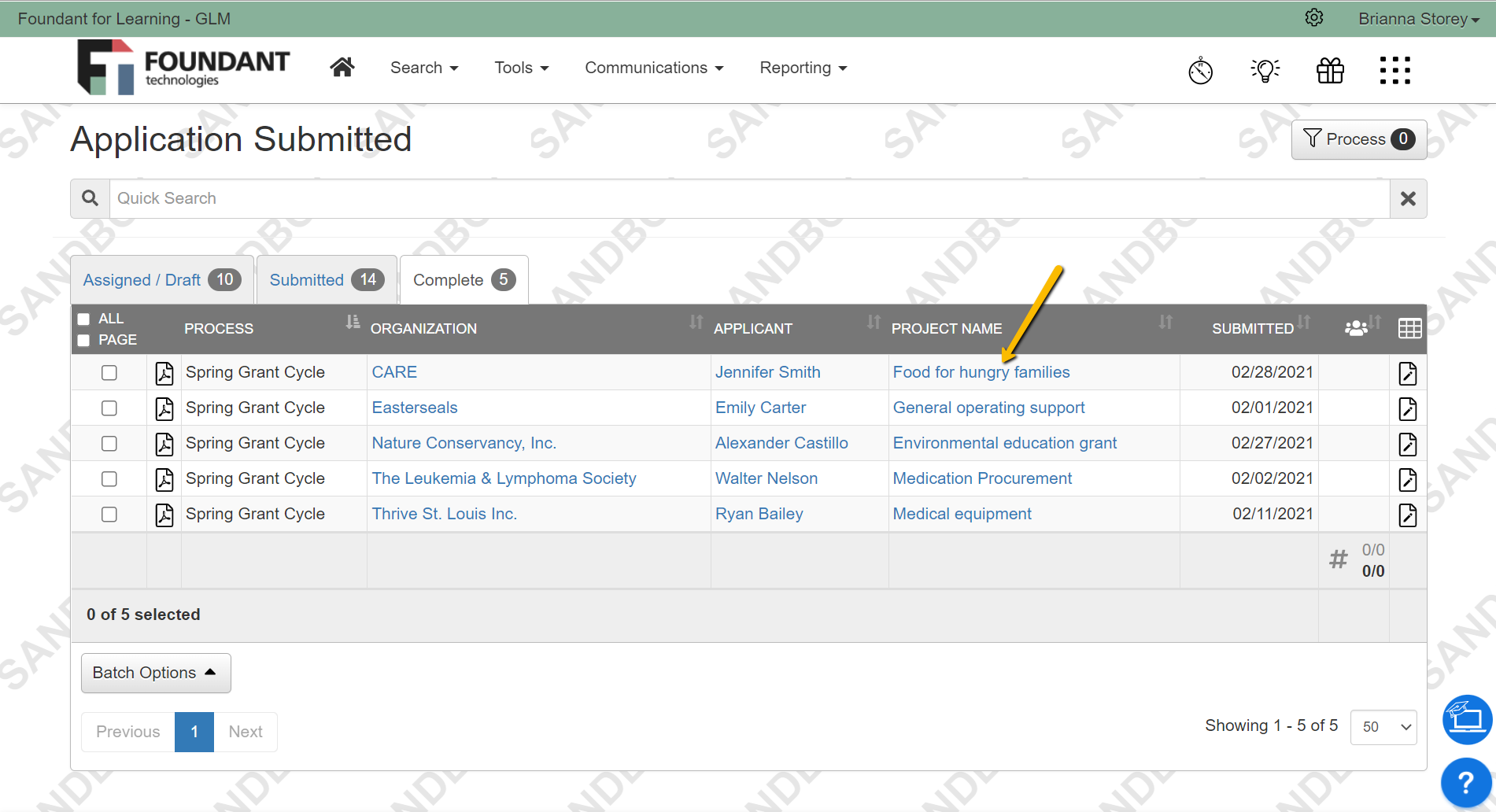Screen dimensions: 1496x812
Task: Open the PDF icon on the CARE row
Action: 163,373
